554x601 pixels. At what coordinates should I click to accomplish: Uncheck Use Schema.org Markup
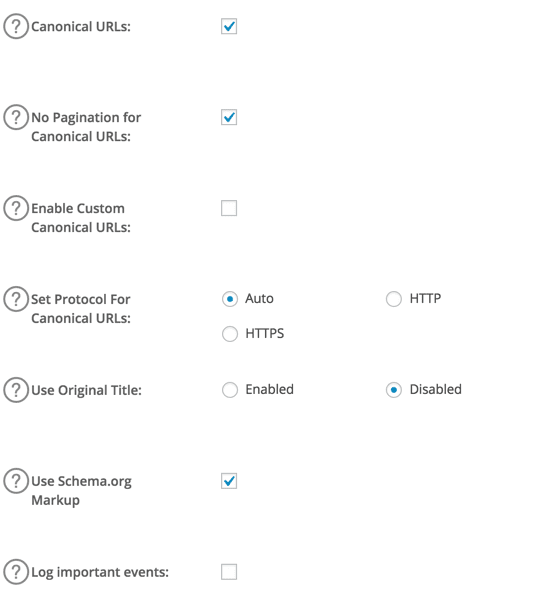click(x=229, y=481)
